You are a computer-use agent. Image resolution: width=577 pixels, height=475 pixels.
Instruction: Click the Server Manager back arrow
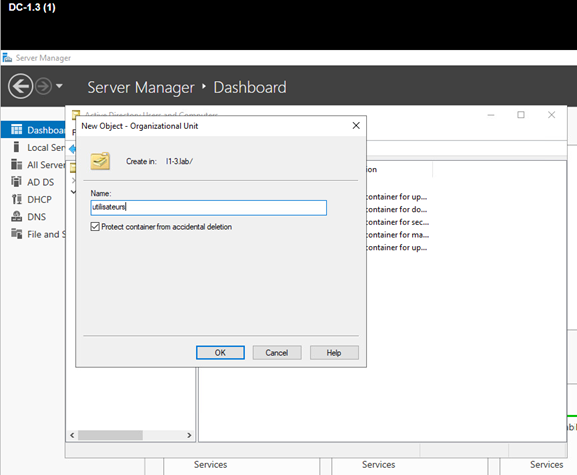coord(20,86)
